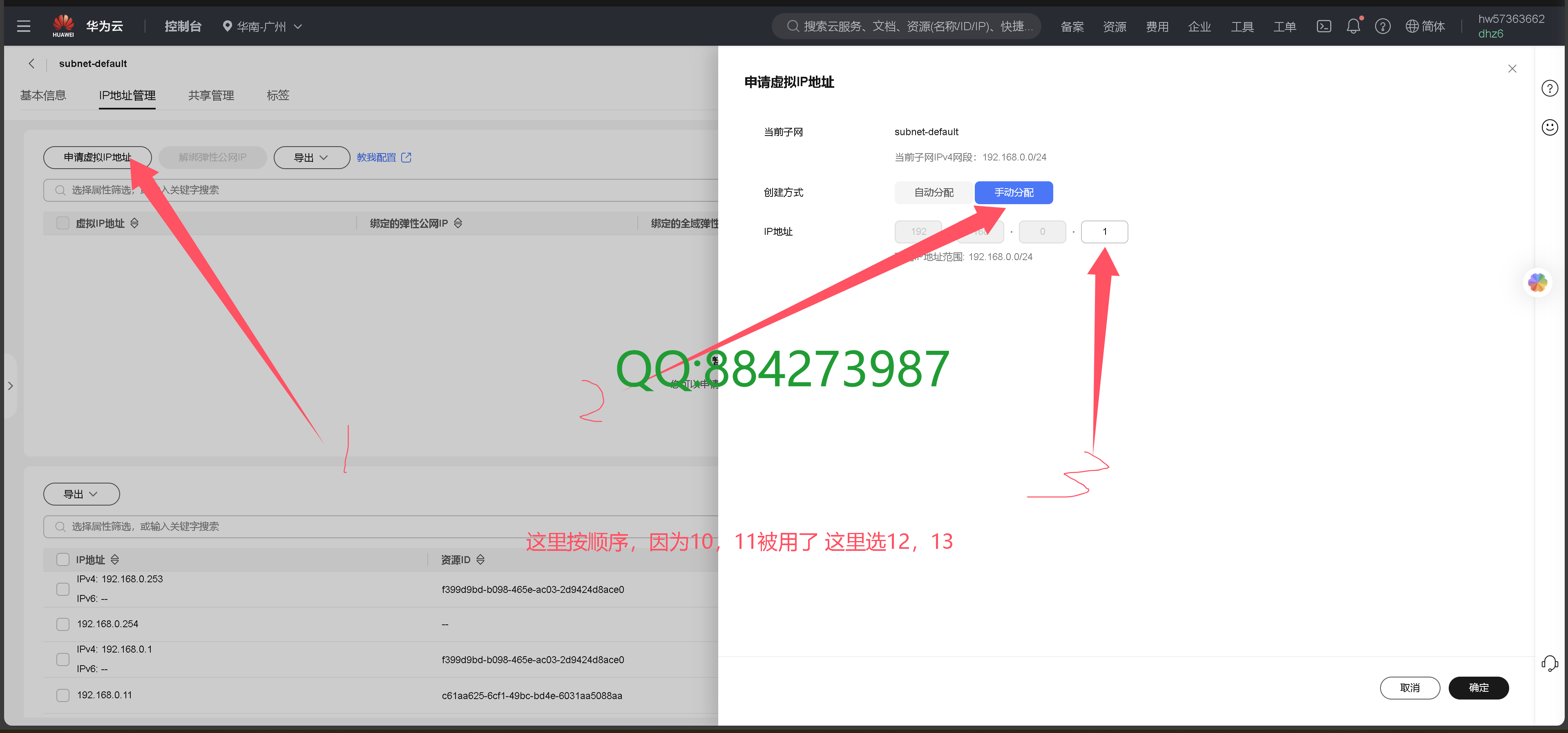Sort the lower IP地址 column
This screenshot has height=733, width=1568.
pos(115,559)
